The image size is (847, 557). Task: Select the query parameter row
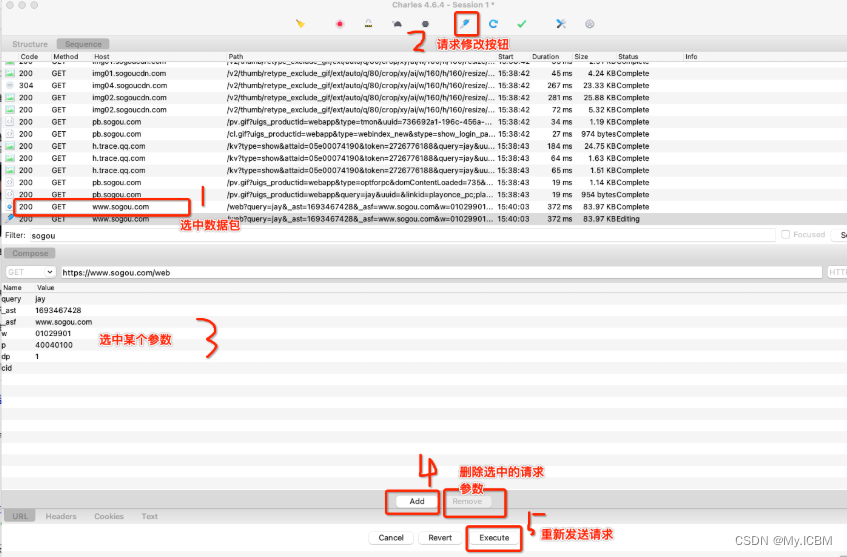(424, 299)
